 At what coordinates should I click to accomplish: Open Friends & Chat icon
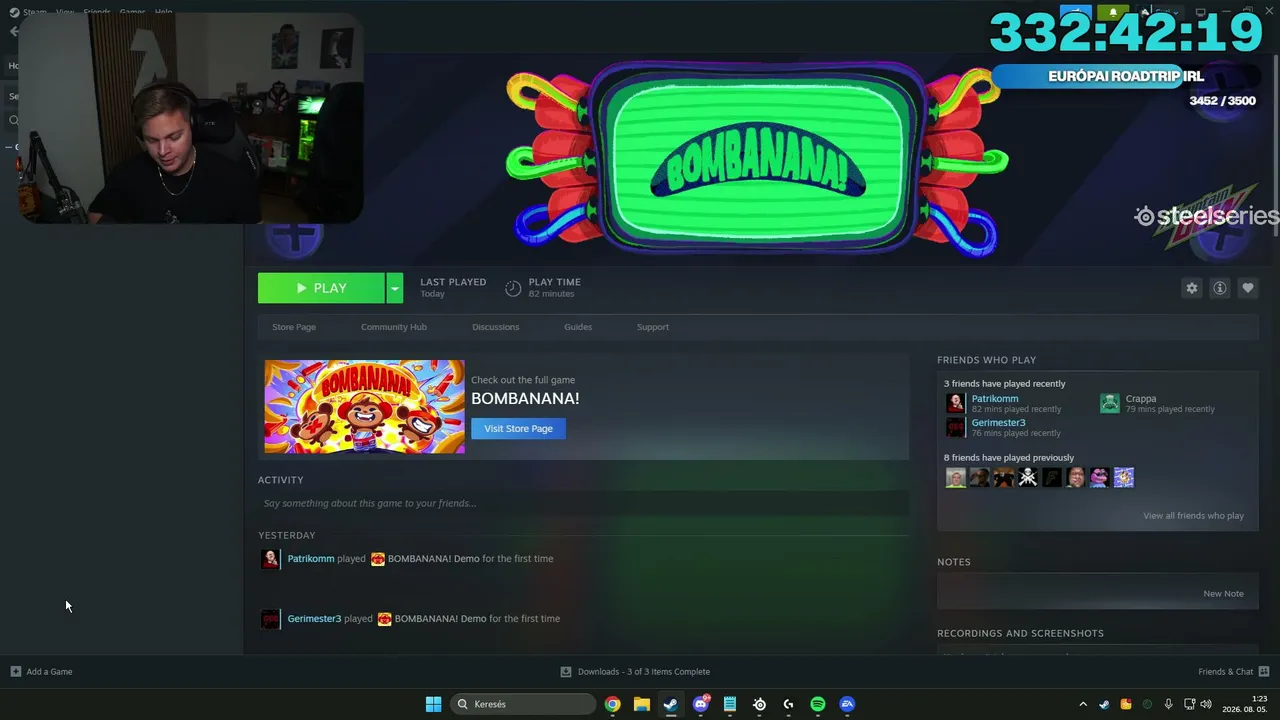coord(1264,672)
